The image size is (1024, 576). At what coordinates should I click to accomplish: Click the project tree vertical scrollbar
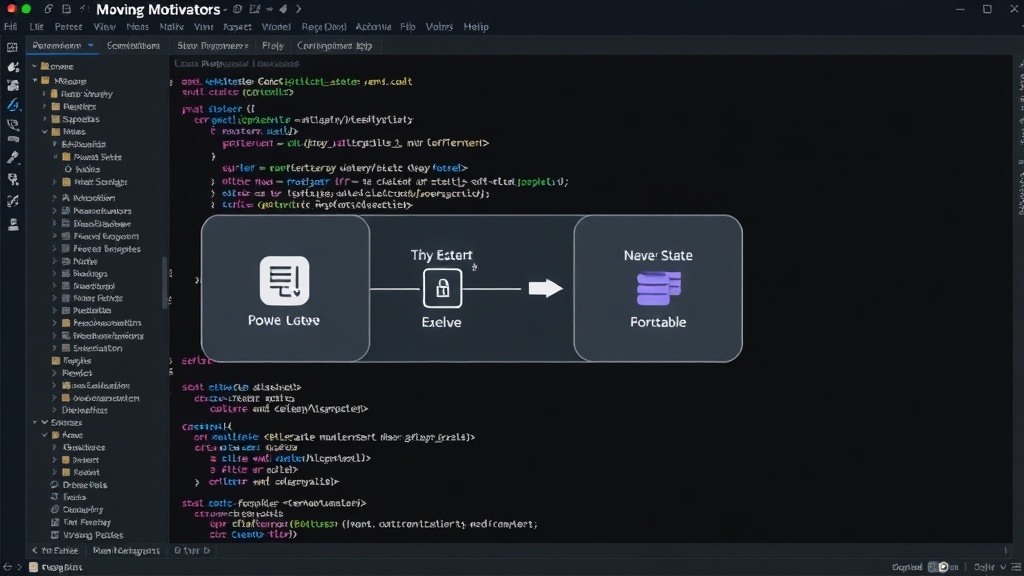pos(165,282)
